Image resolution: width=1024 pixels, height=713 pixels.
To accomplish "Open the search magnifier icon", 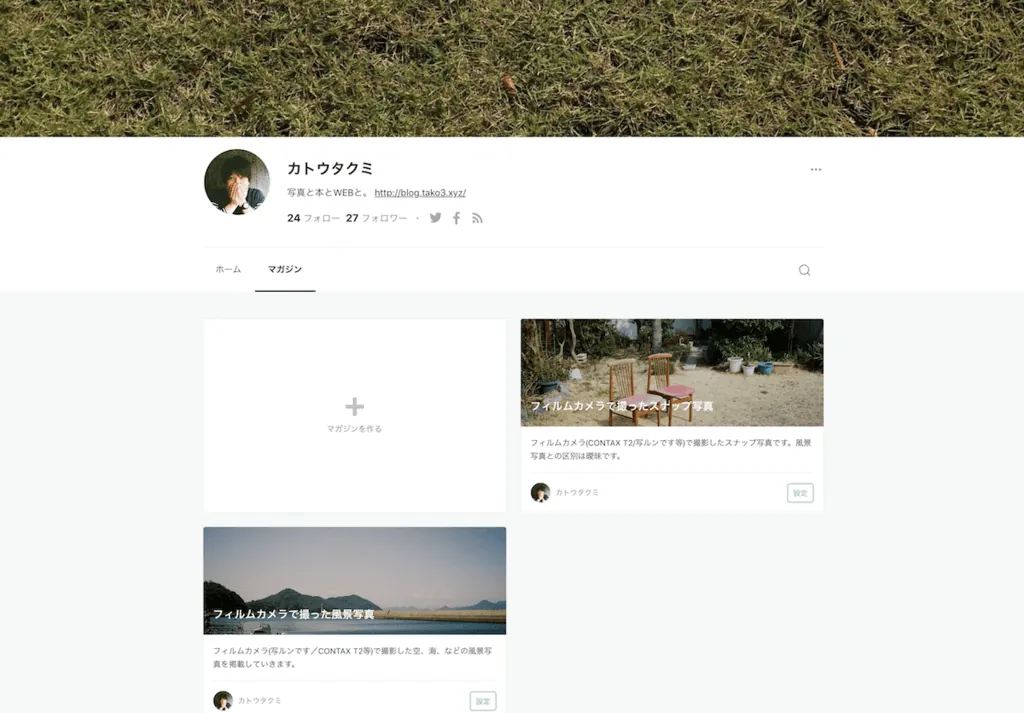I will point(804,270).
